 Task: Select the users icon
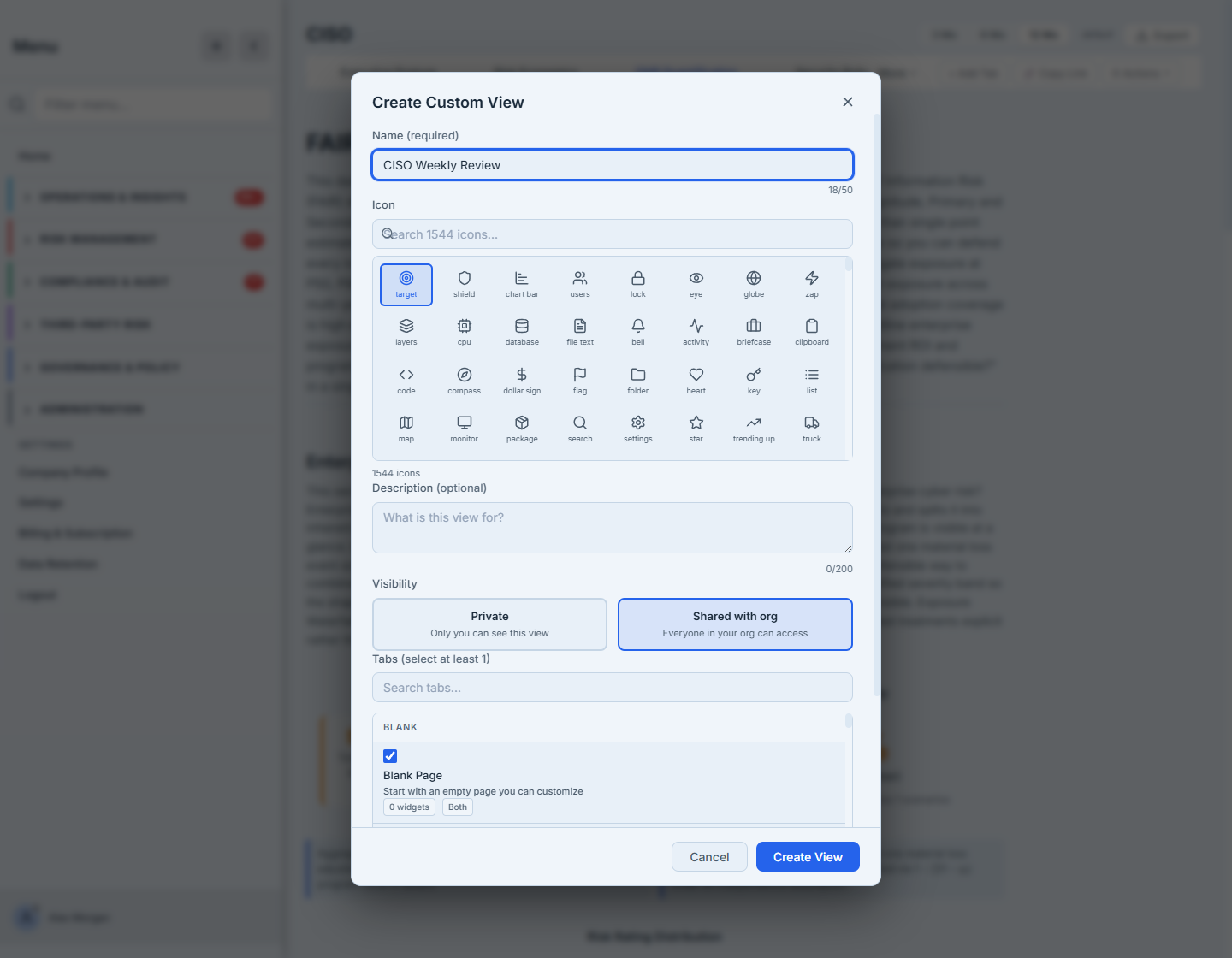click(580, 285)
